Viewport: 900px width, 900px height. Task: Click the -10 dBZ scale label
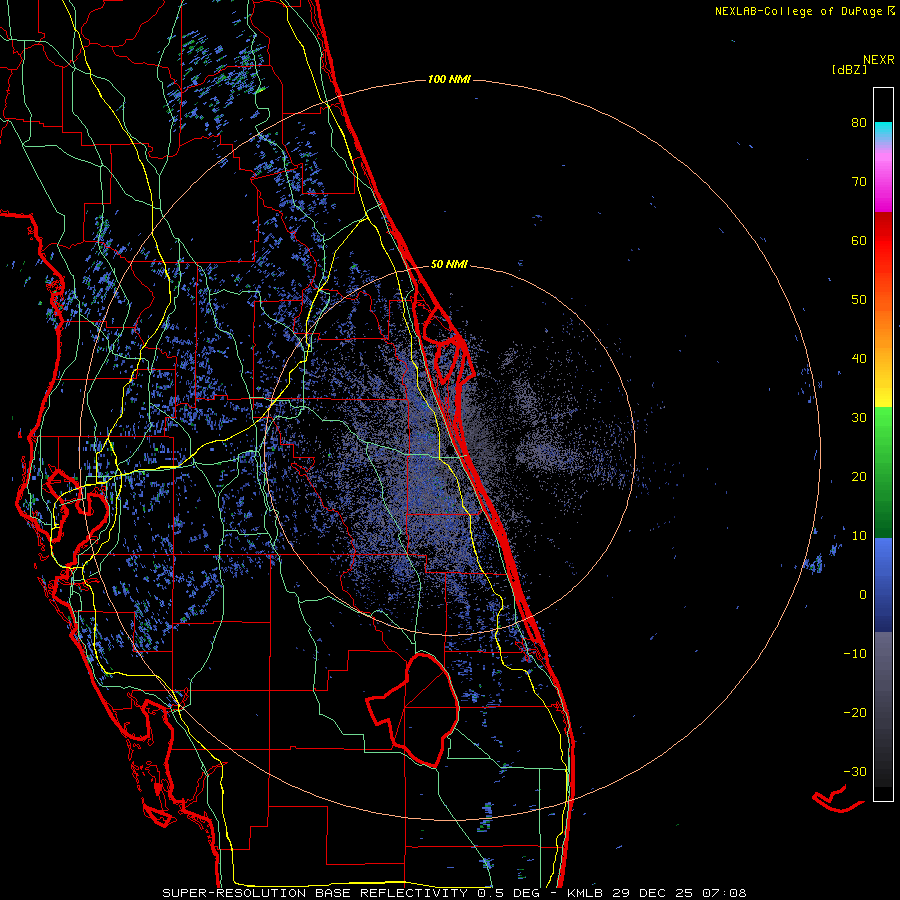point(855,653)
